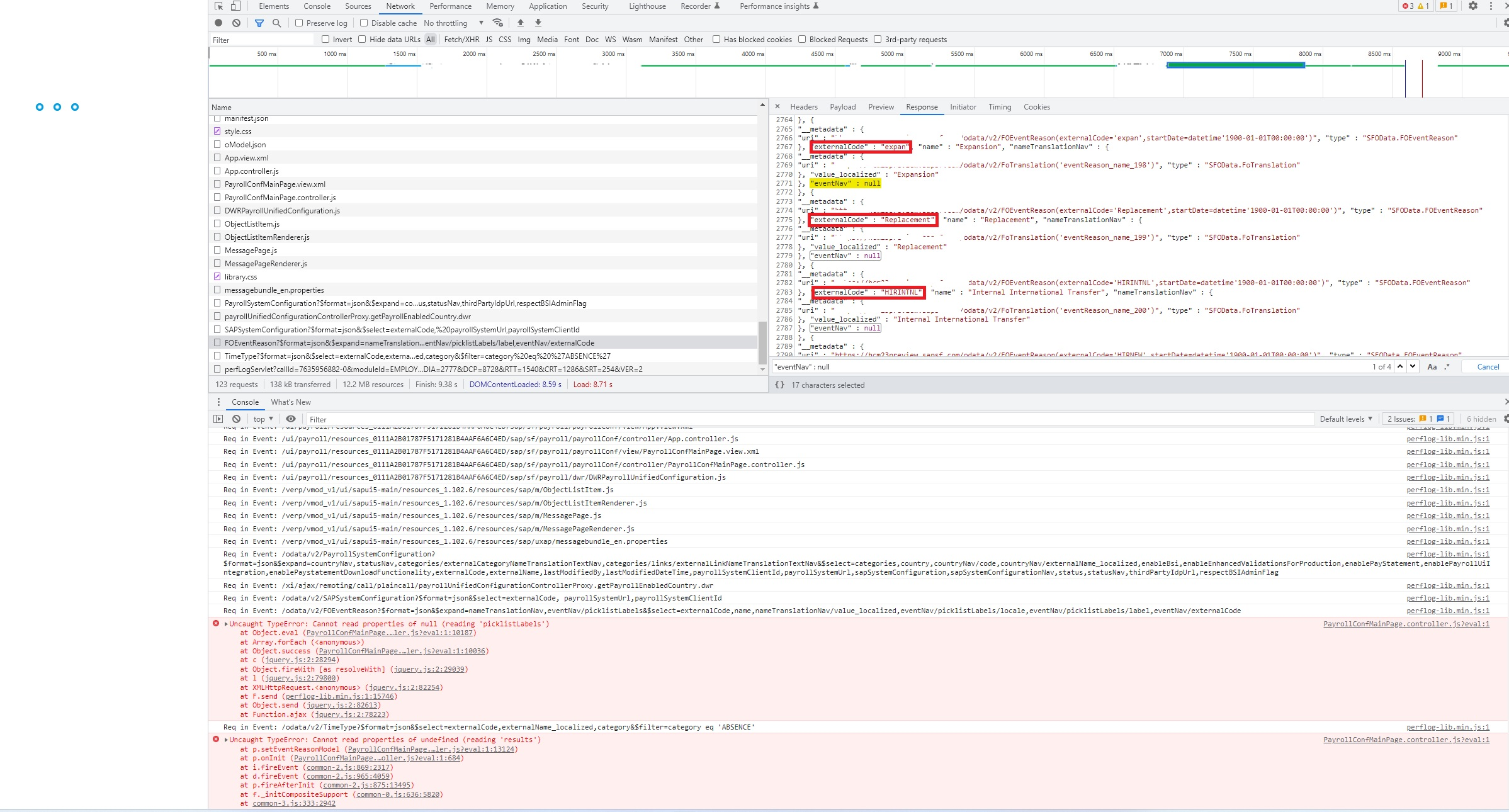Filter requests by CSS type
This screenshot has height=812, width=1509.
pos(505,39)
